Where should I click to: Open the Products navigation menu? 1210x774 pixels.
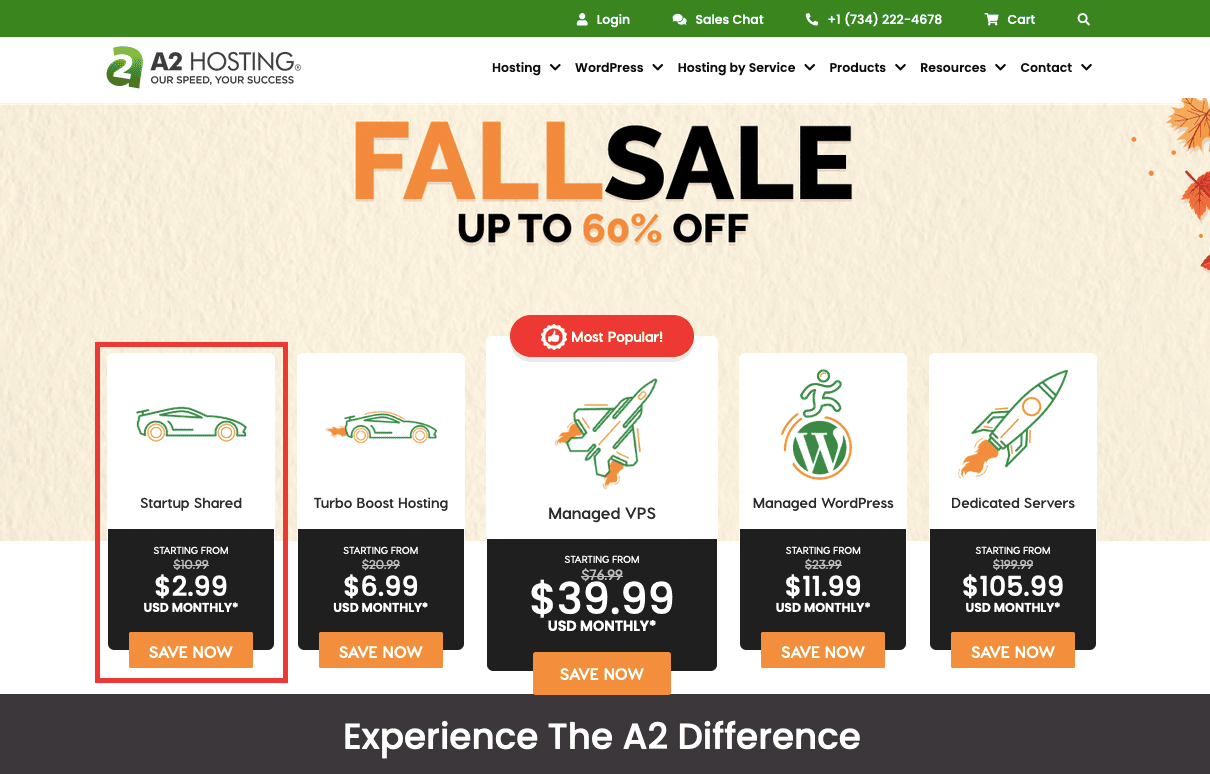click(x=867, y=67)
